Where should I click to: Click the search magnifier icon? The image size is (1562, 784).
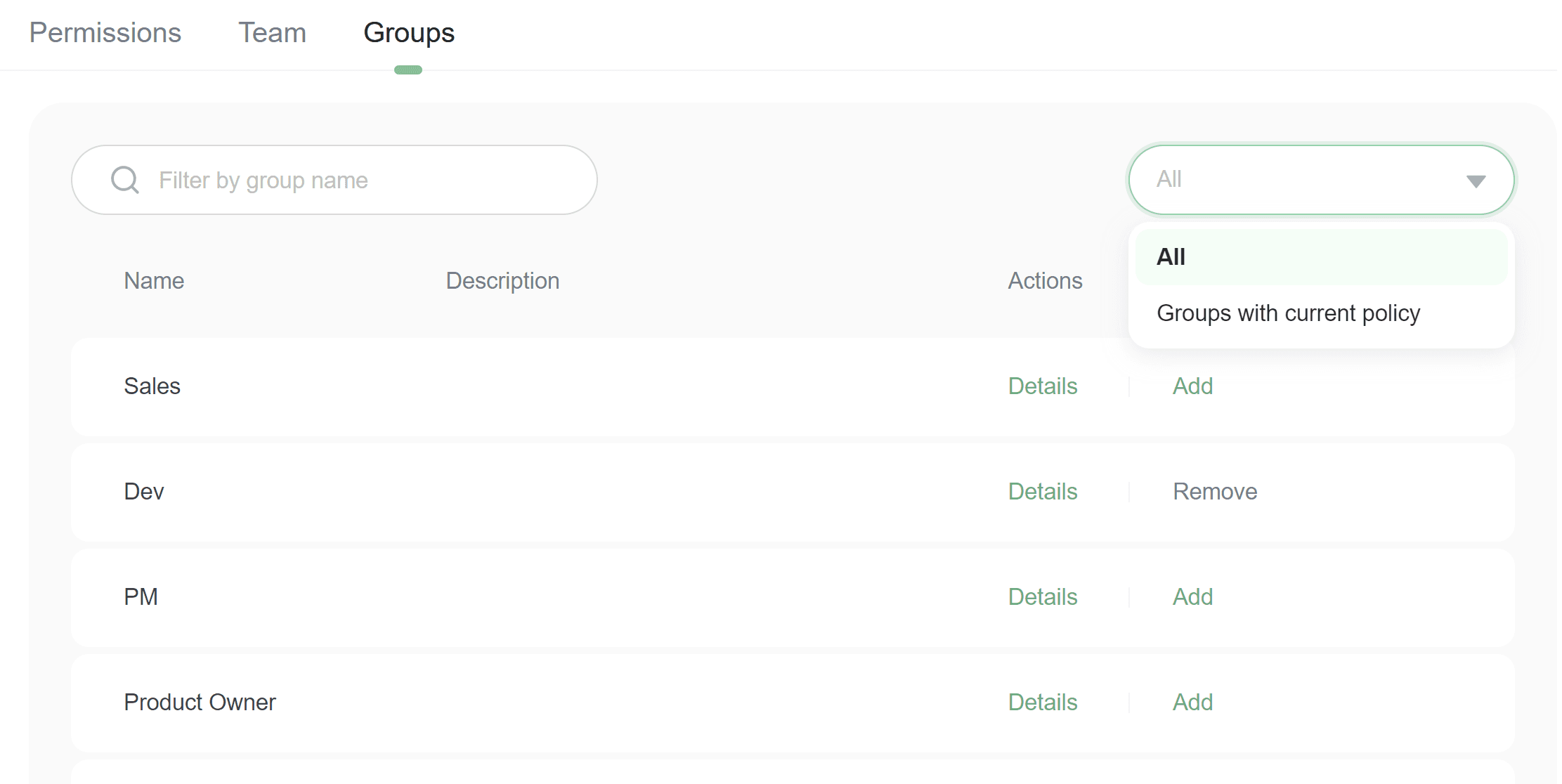coord(125,180)
